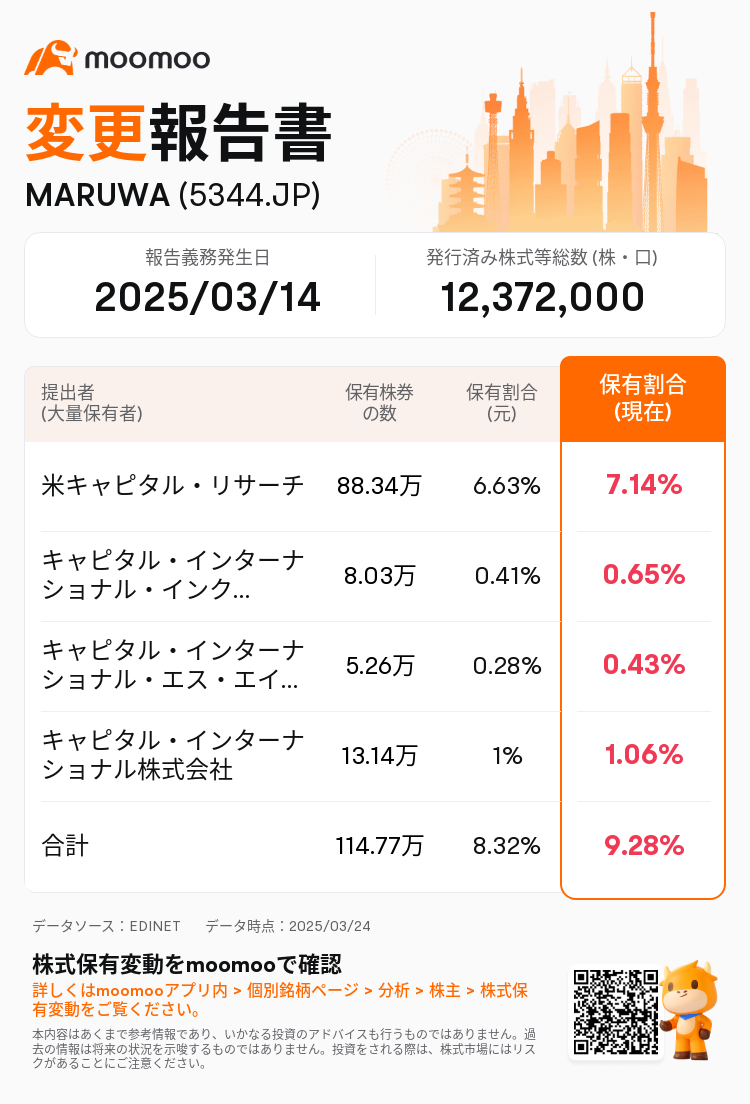Click the 保有株券の数 column header
This screenshot has height=1104, width=750.
pyautogui.click(x=379, y=403)
